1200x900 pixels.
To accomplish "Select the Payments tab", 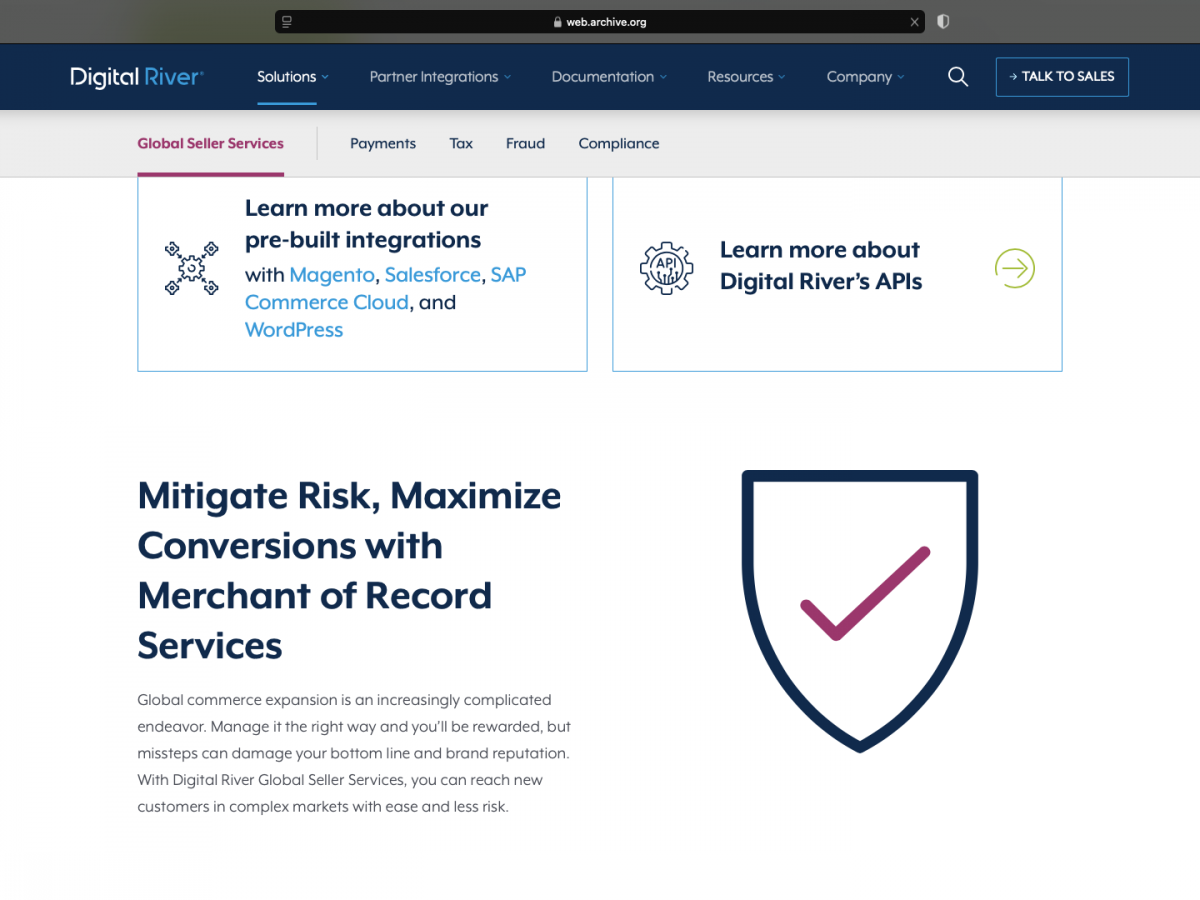I will [x=383, y=143].
